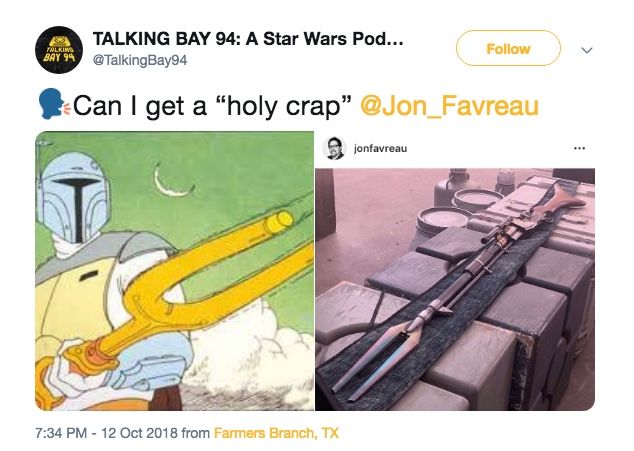Screen dimensions: 634x451
Task: Click the tweet text "holy crap"
Action: tap(283, 106)
